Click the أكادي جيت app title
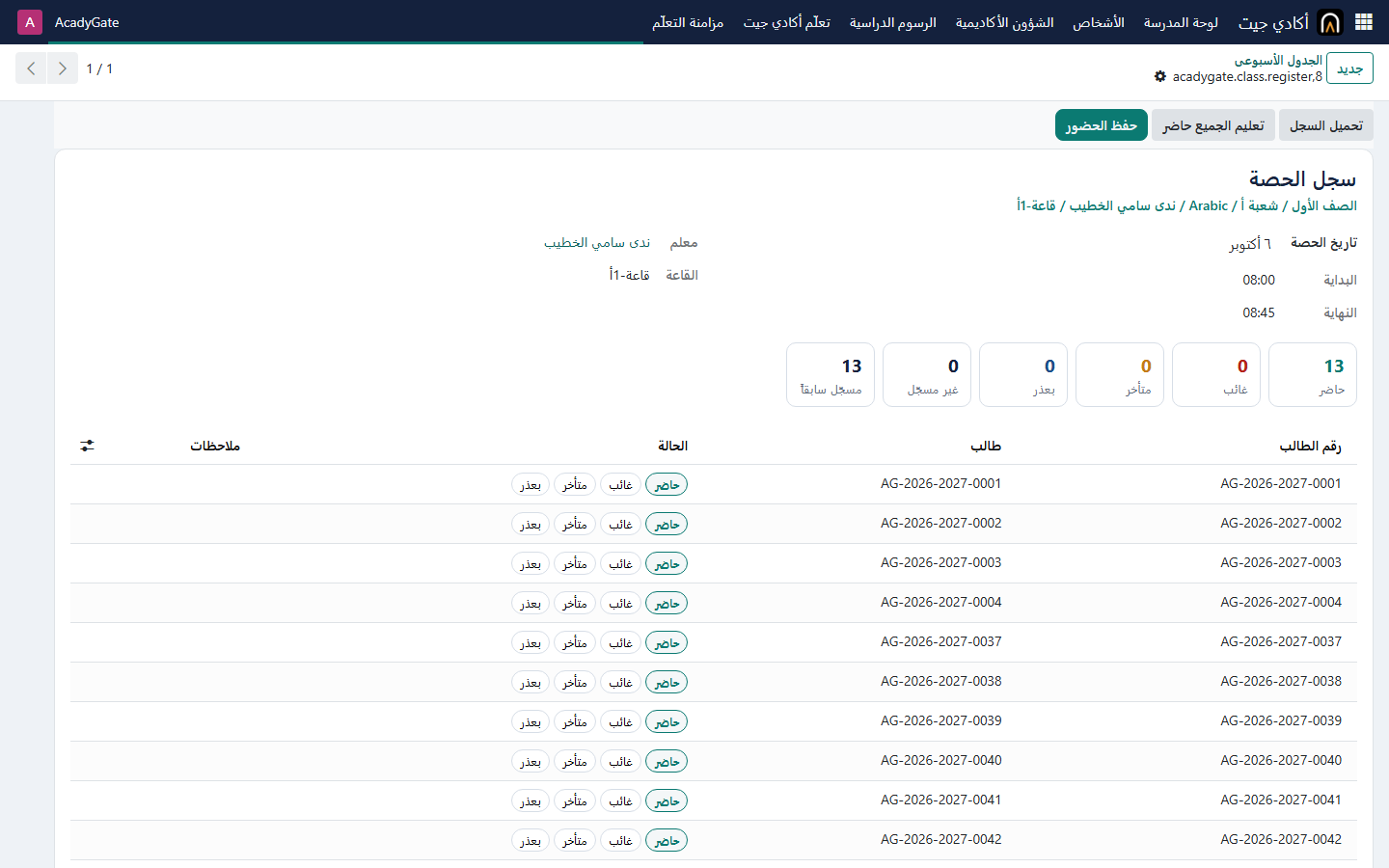1389x868 pixels. 1273,22
